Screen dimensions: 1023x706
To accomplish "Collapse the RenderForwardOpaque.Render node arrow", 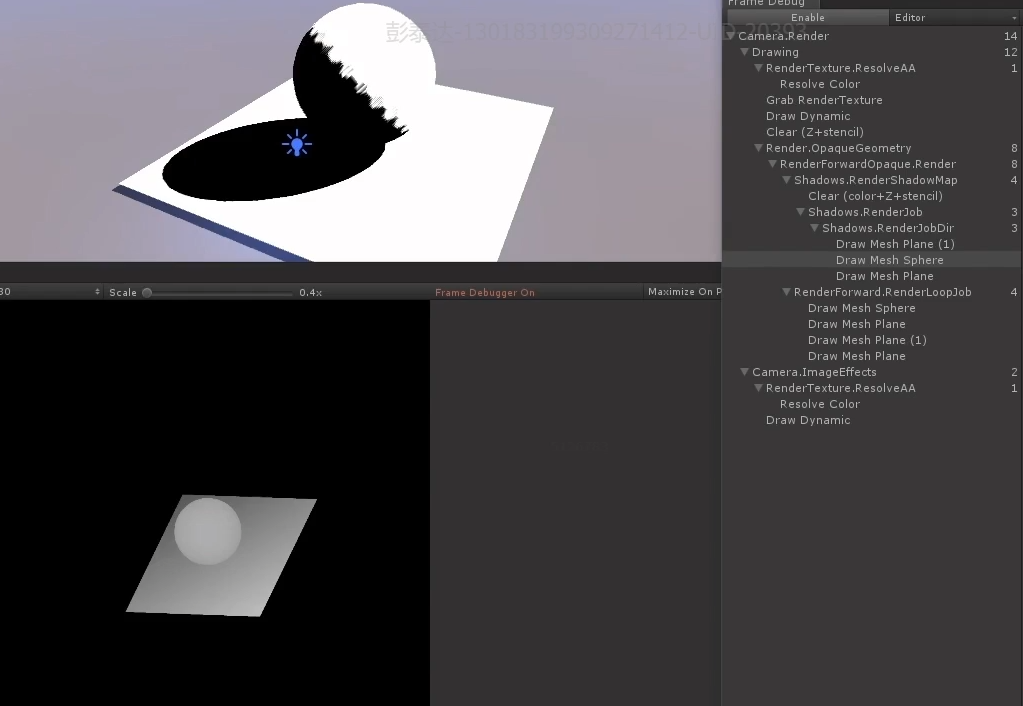I will [x=772, y=164].
